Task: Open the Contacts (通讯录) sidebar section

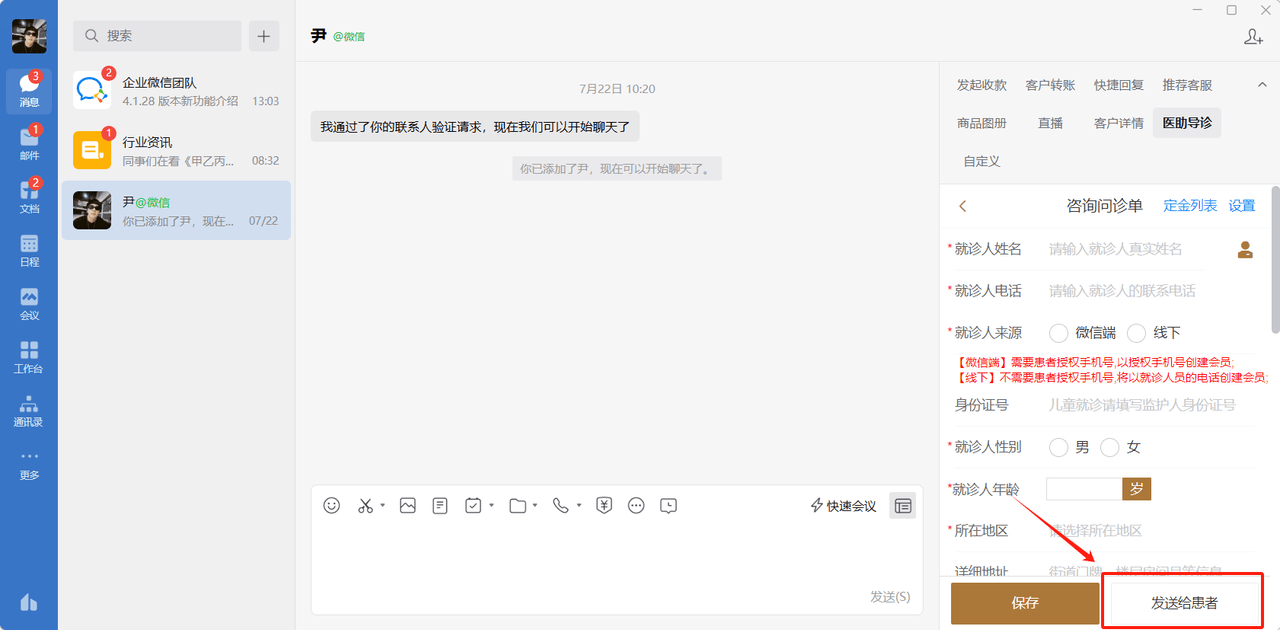Action: click(x=29, y=410)
